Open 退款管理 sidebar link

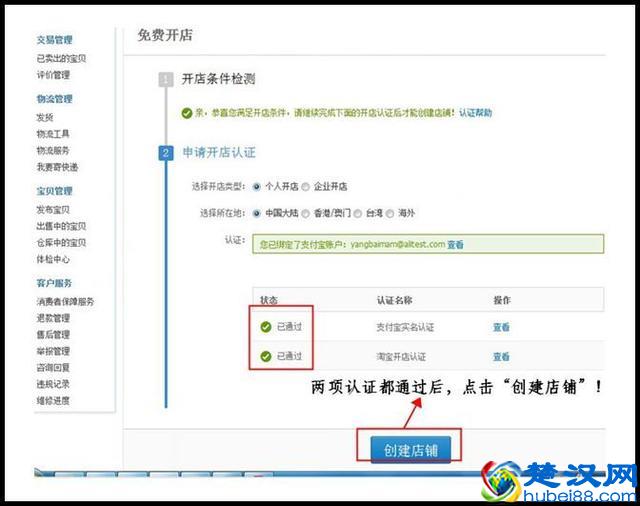click(53, 318)
